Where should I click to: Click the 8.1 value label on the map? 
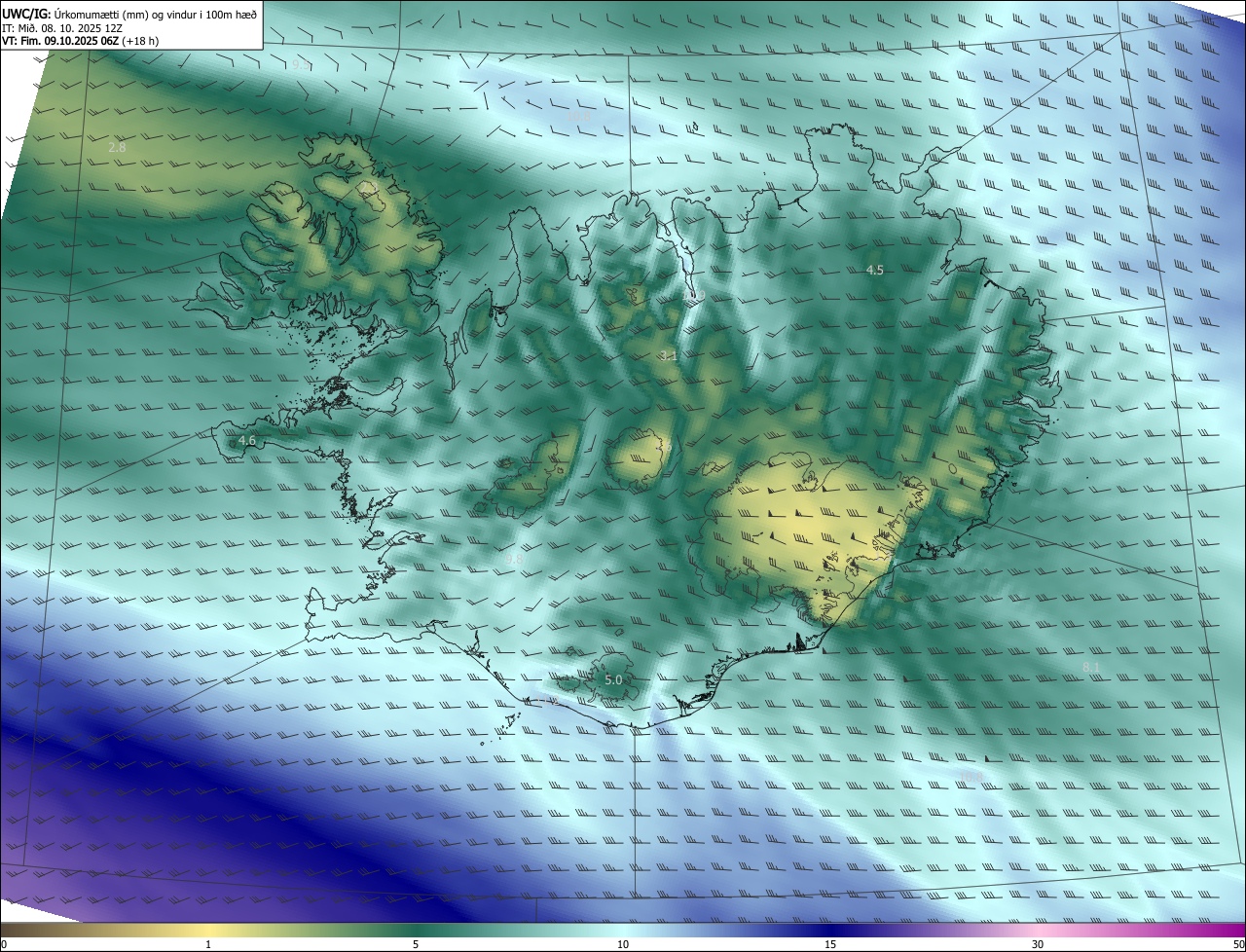[1091, 667]
